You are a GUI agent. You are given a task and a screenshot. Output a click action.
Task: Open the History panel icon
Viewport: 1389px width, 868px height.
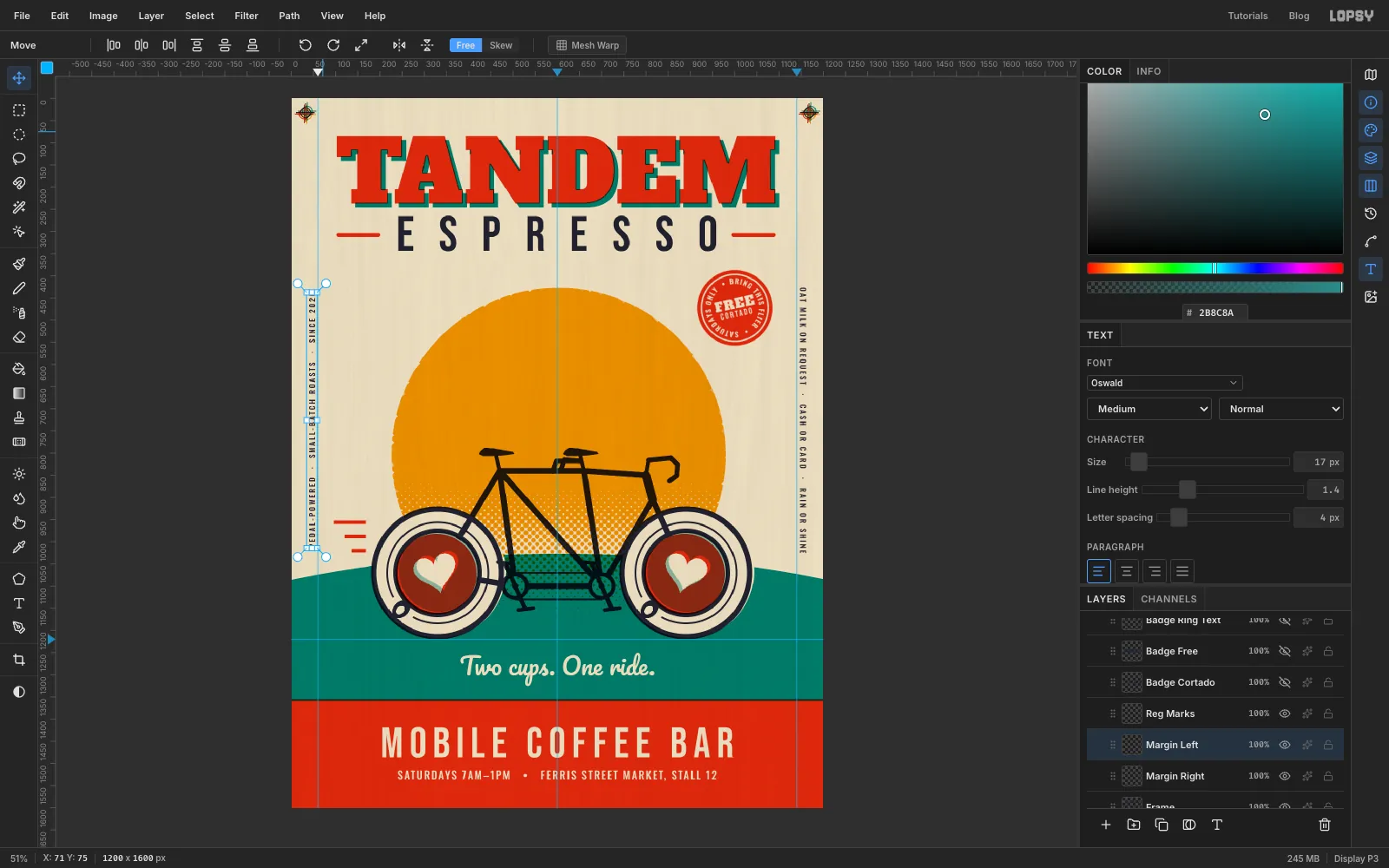(1371, 214)
